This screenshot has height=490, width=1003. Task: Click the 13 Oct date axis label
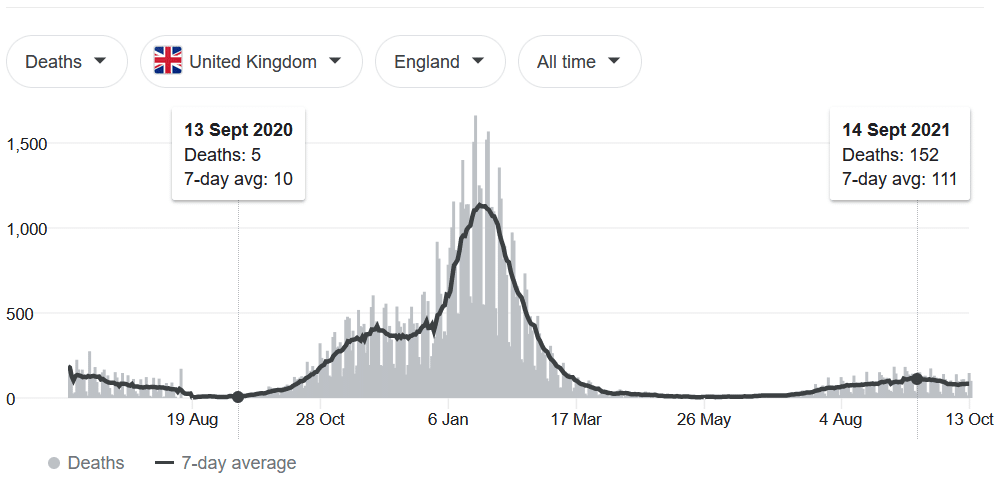pos(970,420)
